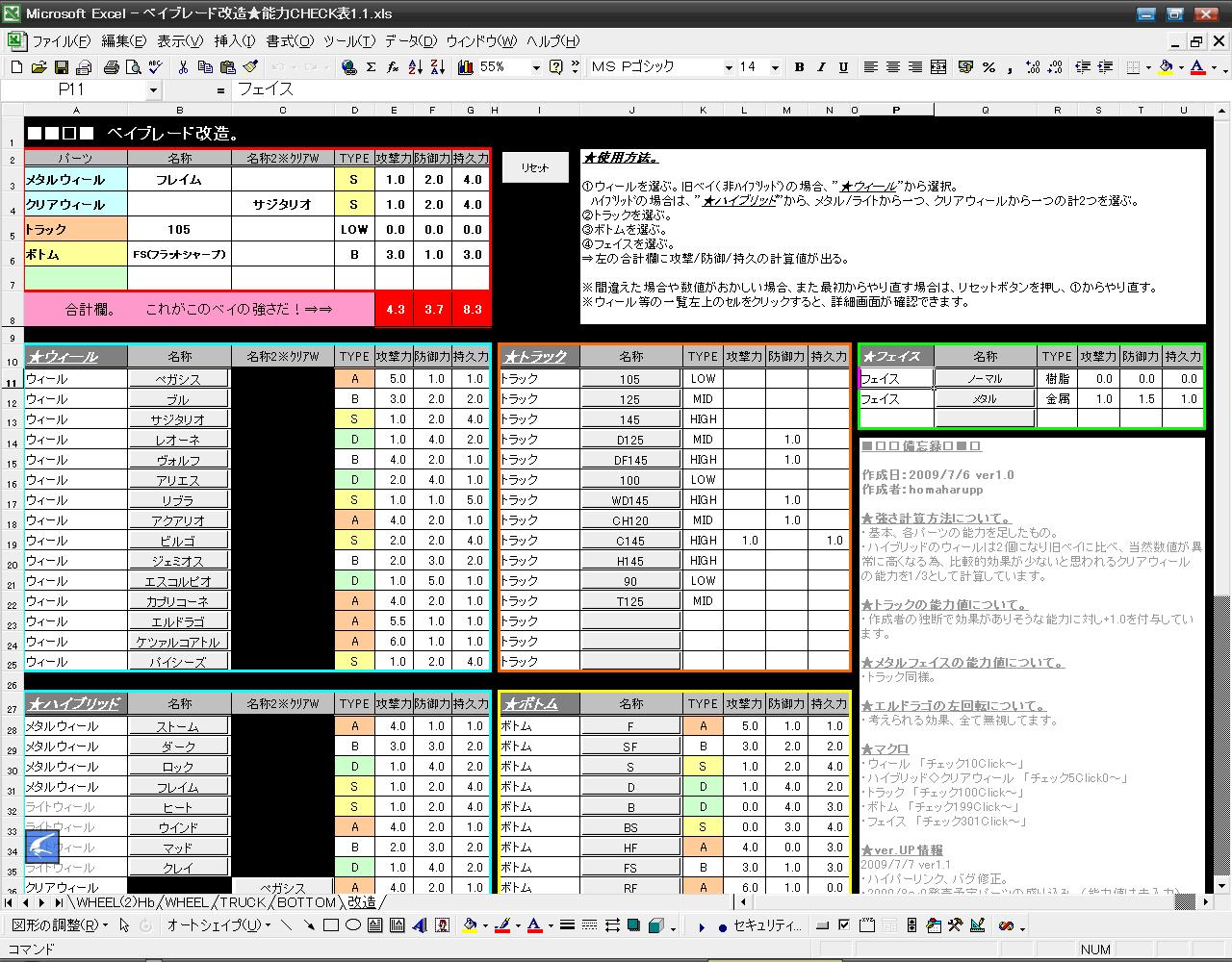Center the cell text
Image resolution: width=1232 pixels, height=962 pixels.
point(893,67)
